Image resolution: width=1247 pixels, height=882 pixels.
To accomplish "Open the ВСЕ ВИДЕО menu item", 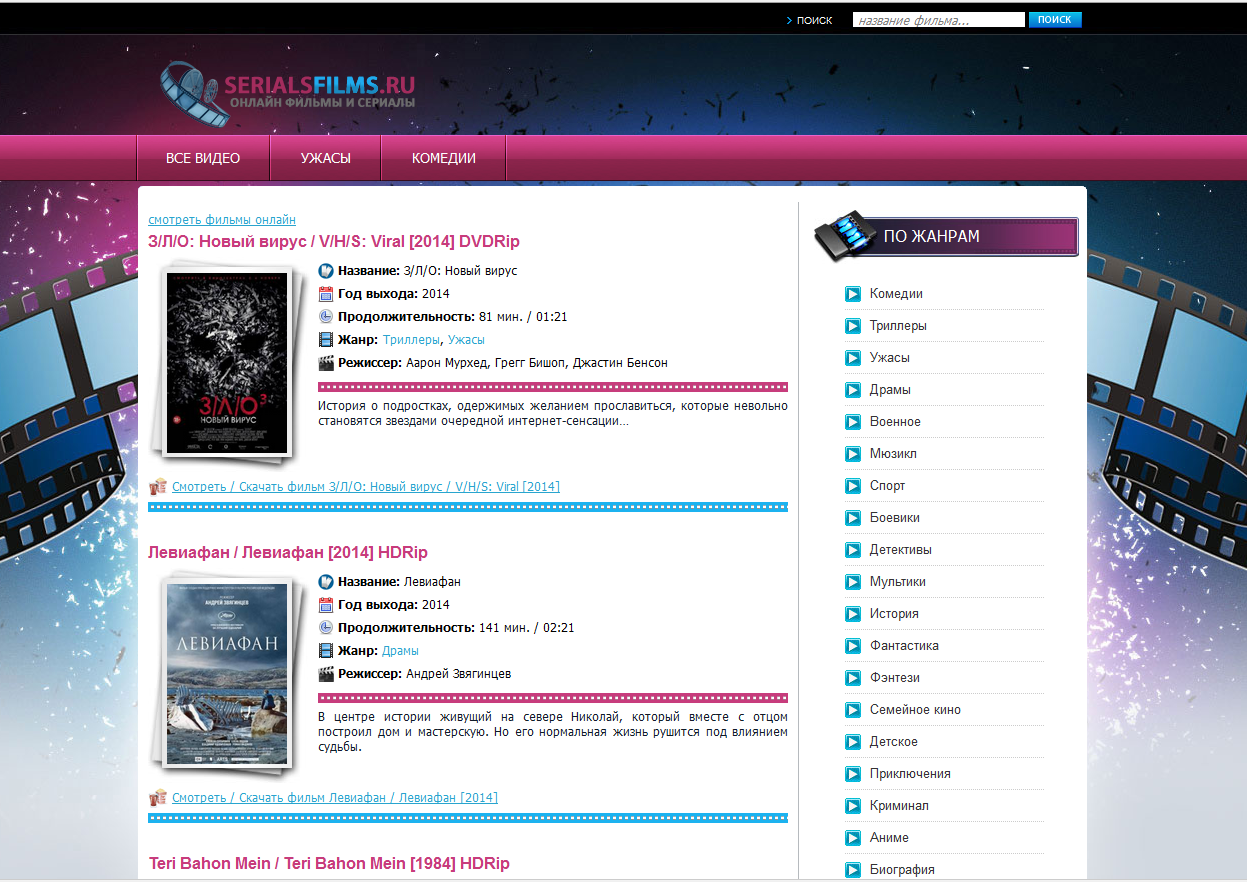I will [203, 158].
